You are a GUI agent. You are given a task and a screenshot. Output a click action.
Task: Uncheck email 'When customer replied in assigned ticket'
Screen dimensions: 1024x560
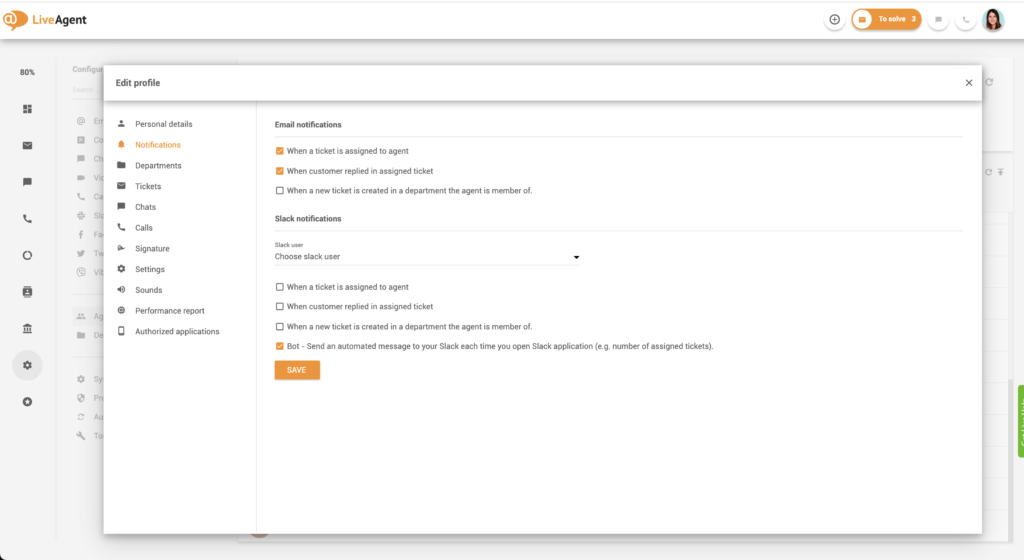(280, 171)
